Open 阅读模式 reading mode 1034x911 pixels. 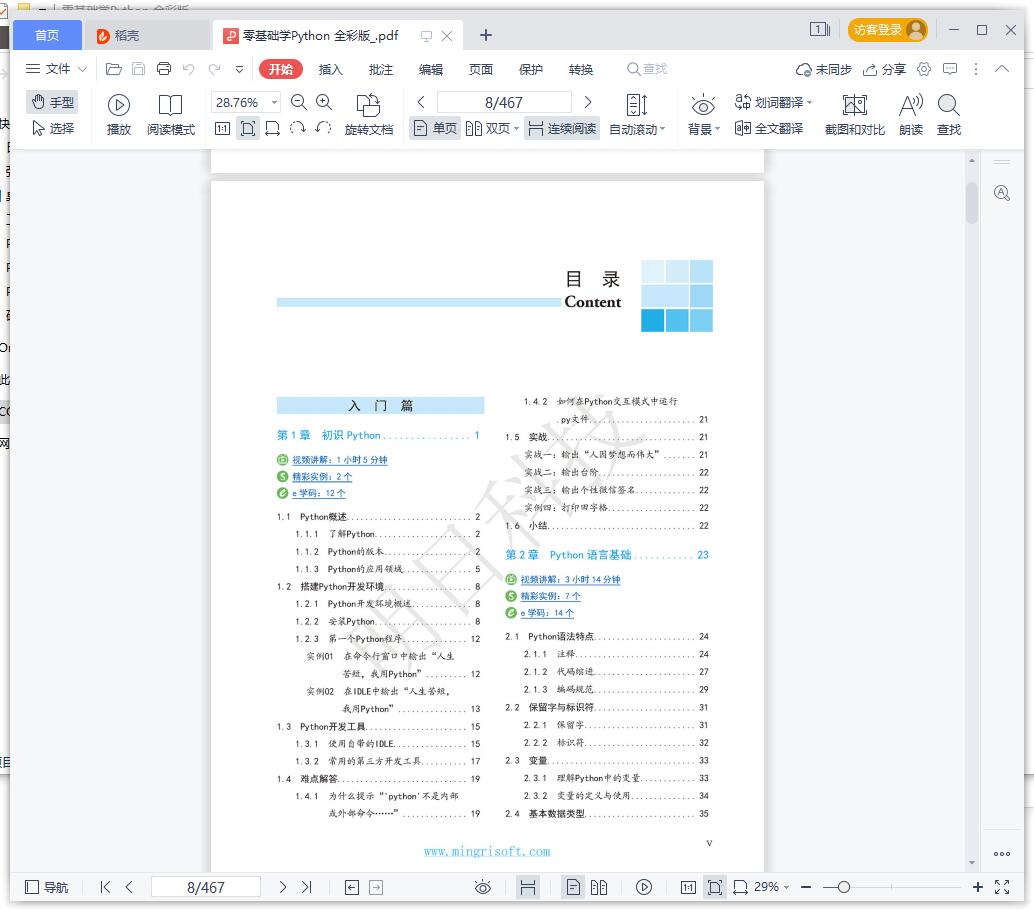coord(171,115)
